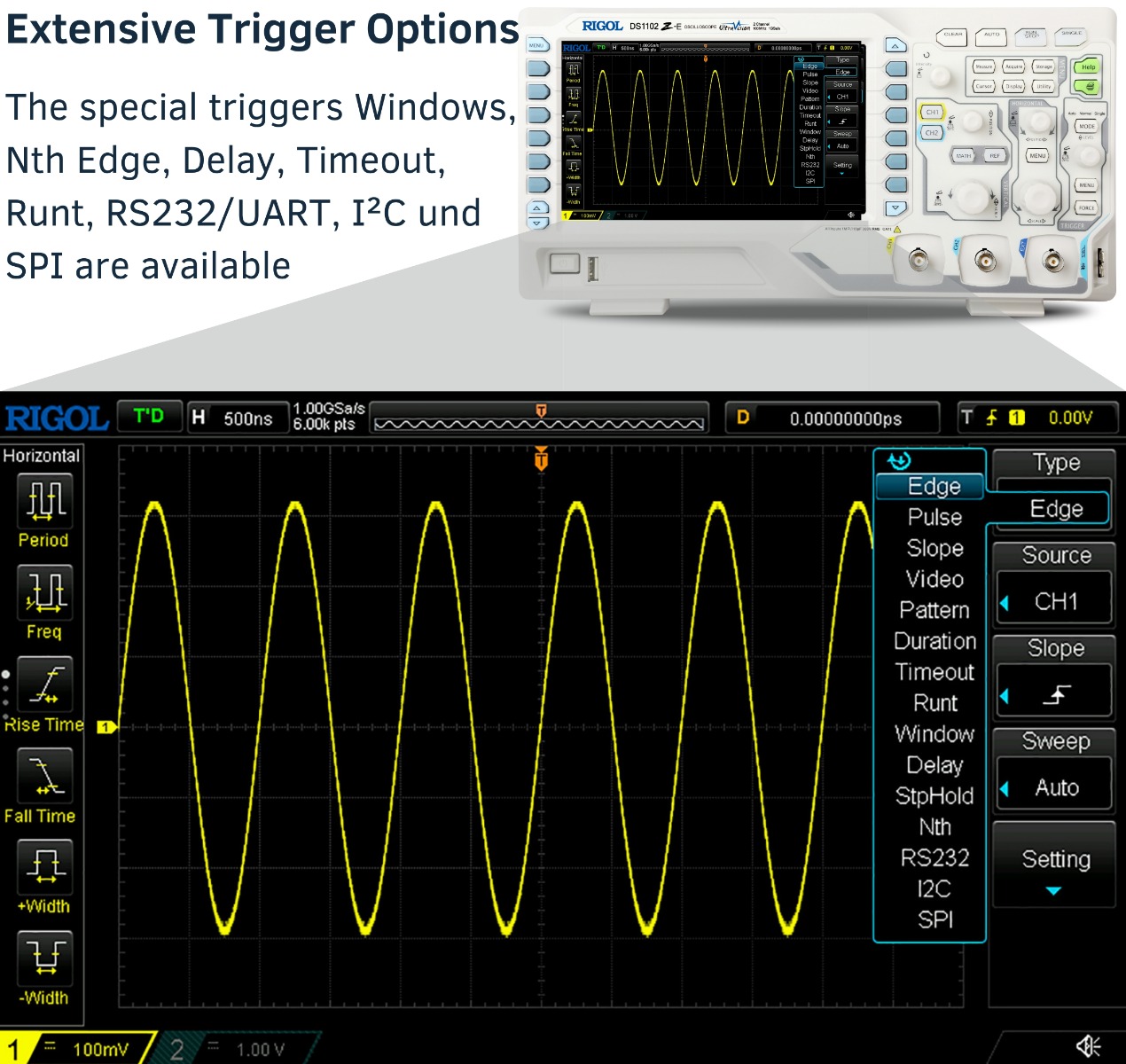Click the blue MENU button left of the device screen

(537, 45)
